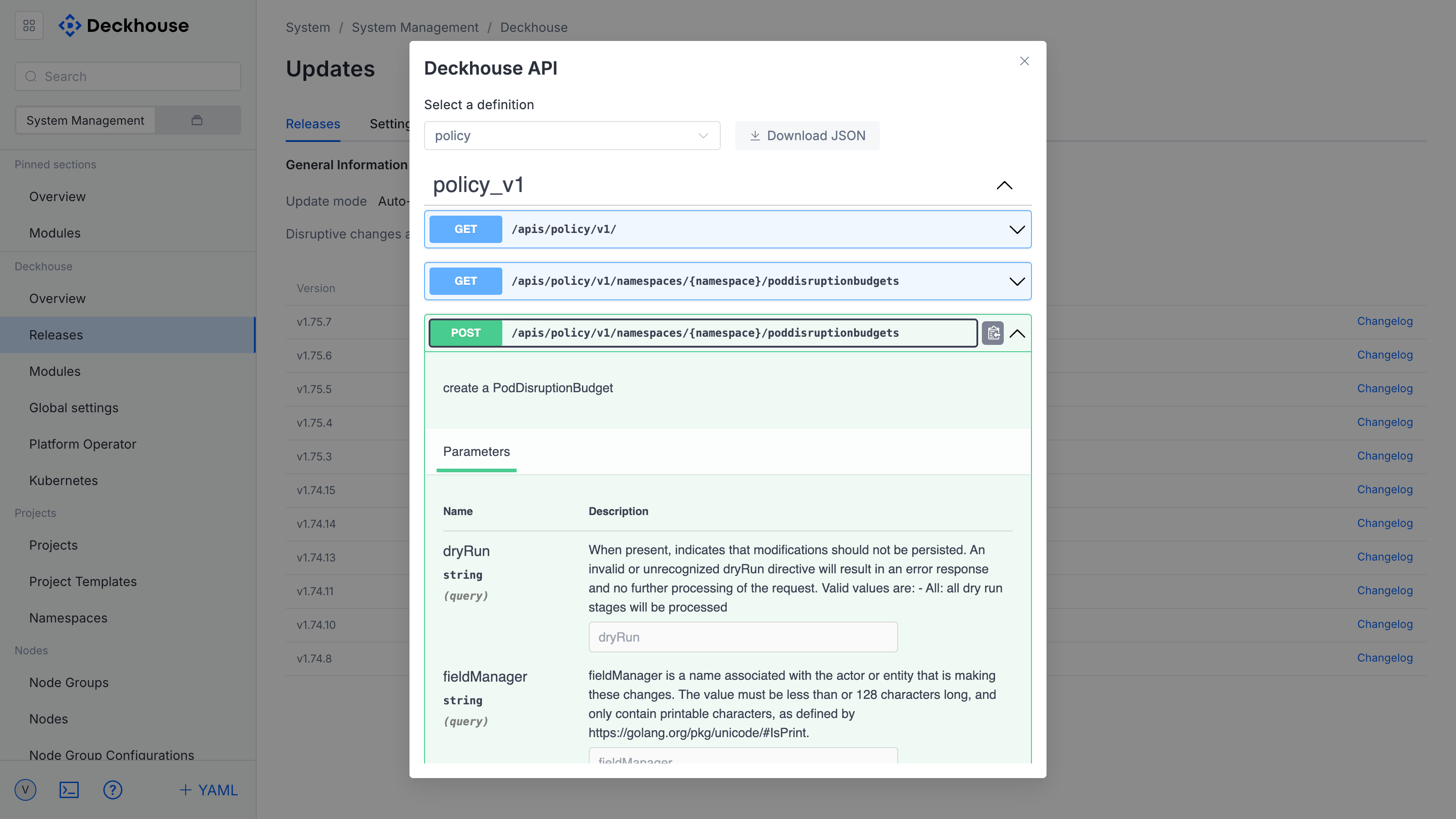Open the policy definition dropdown
This screenshot has height=819, width=1456.
(x=572, y=136)
